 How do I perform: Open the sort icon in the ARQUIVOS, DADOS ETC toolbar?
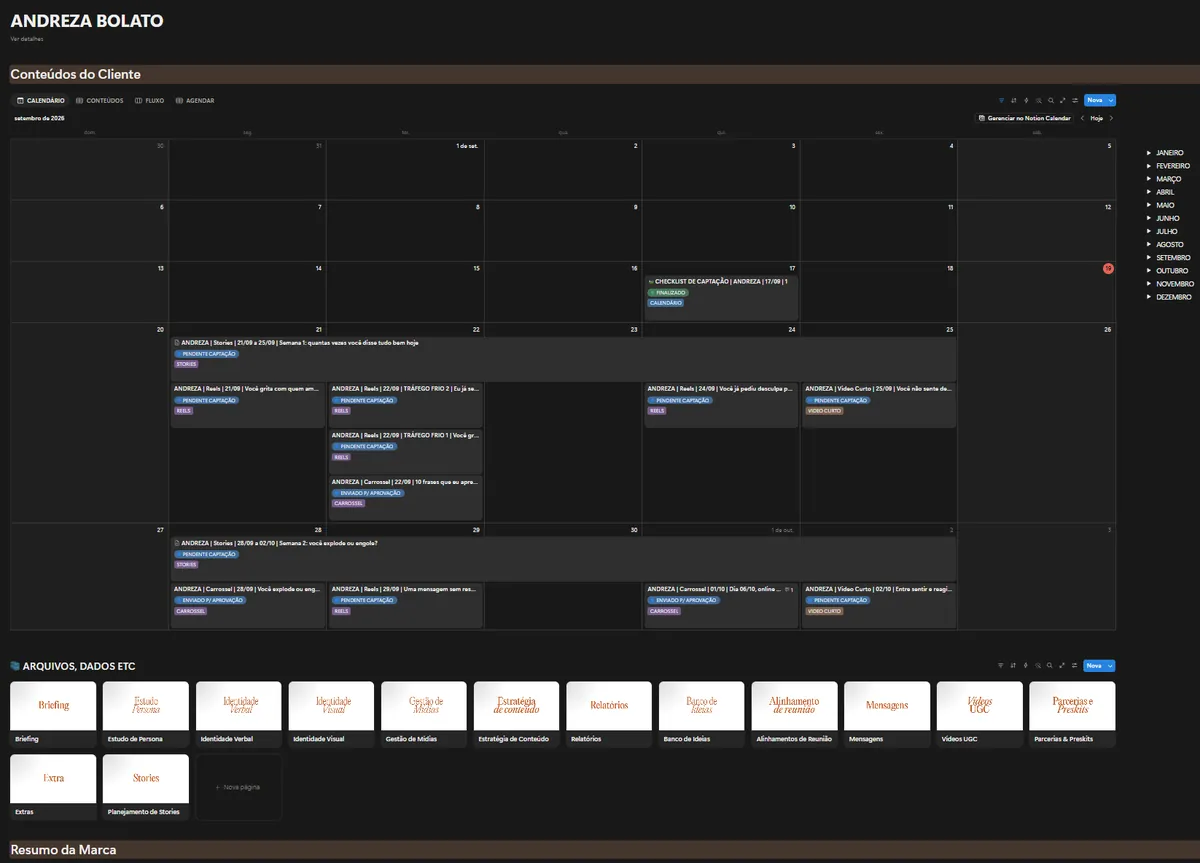coord(1014,665)
